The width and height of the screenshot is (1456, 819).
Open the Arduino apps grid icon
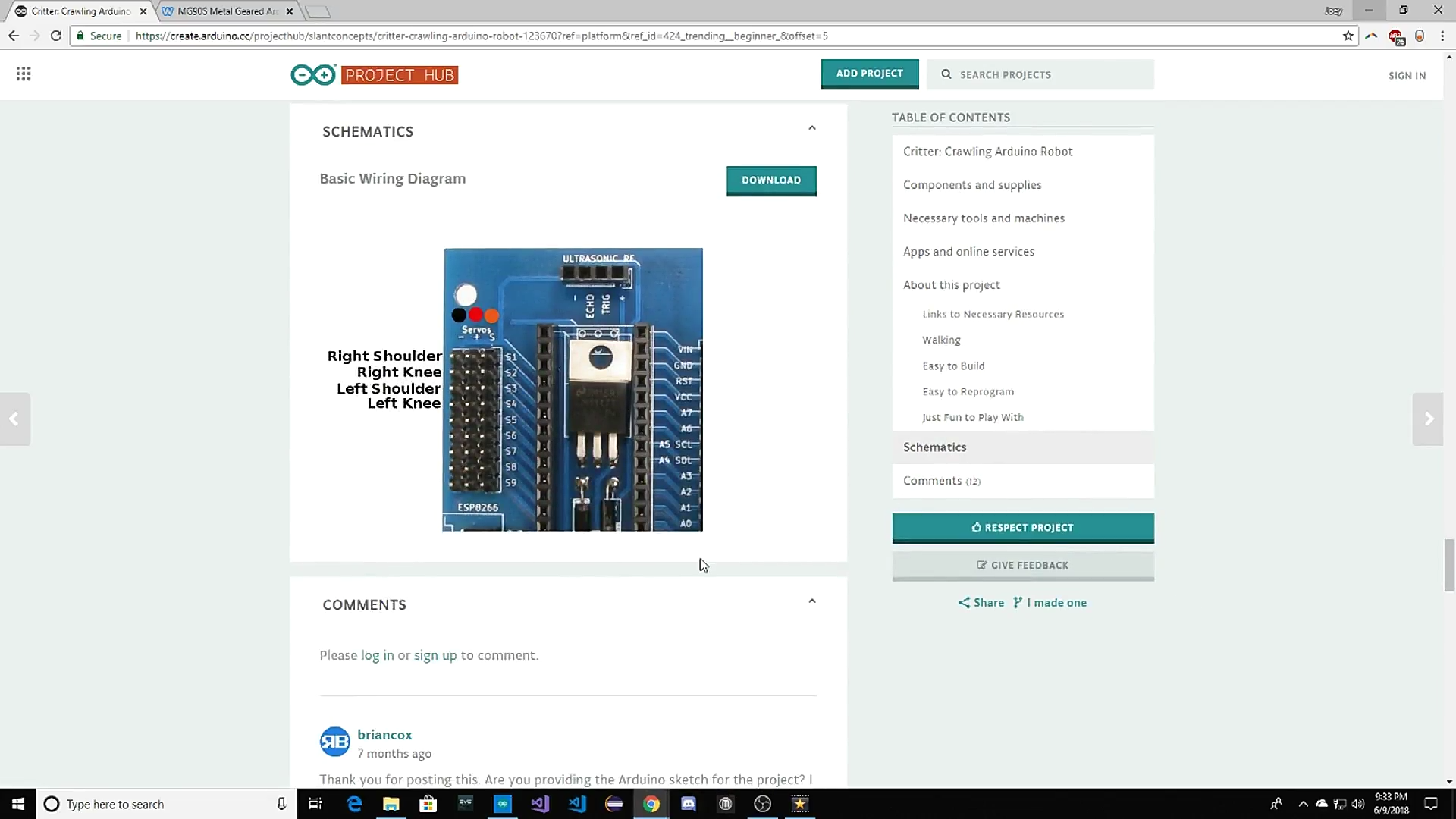click(x=24, y=74)
